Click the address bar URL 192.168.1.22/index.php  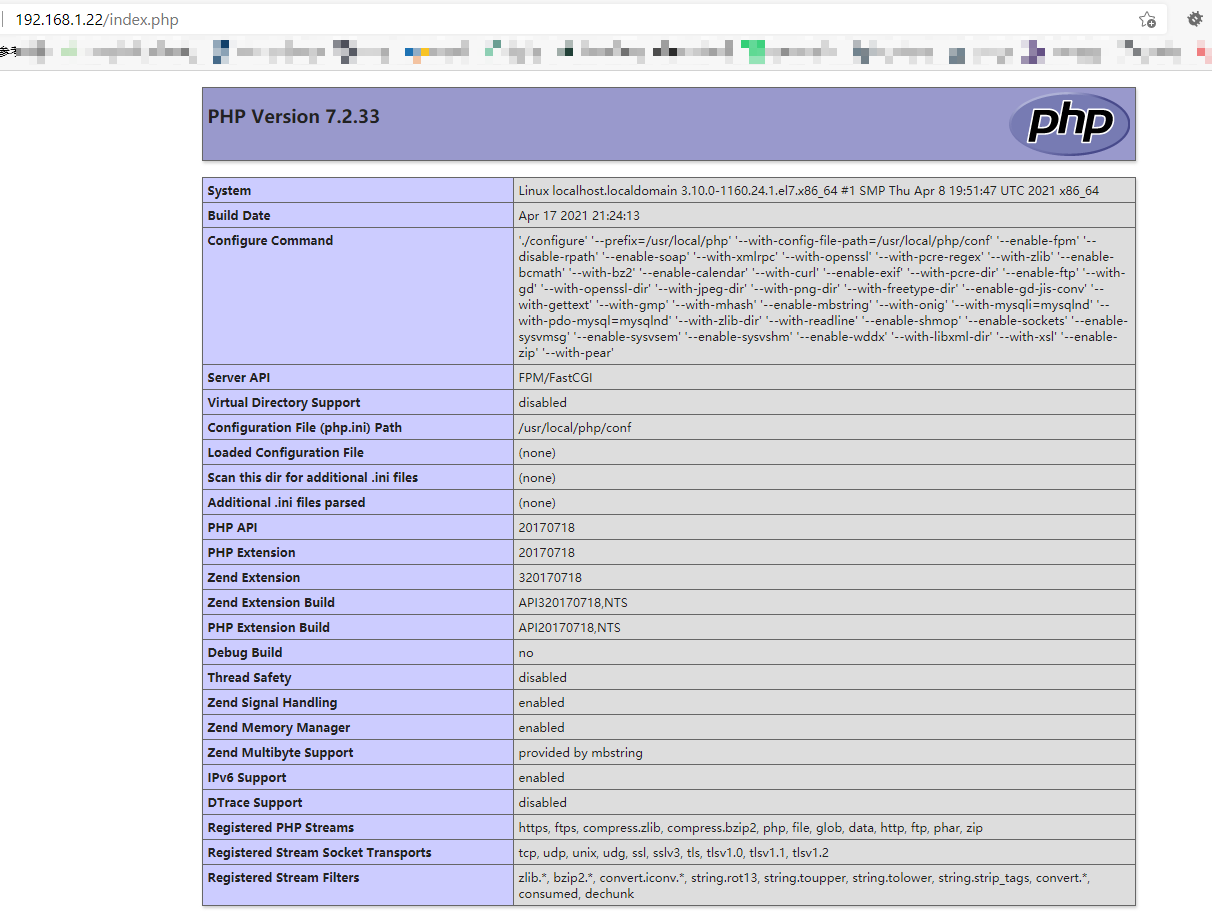(x=97, y=20)
